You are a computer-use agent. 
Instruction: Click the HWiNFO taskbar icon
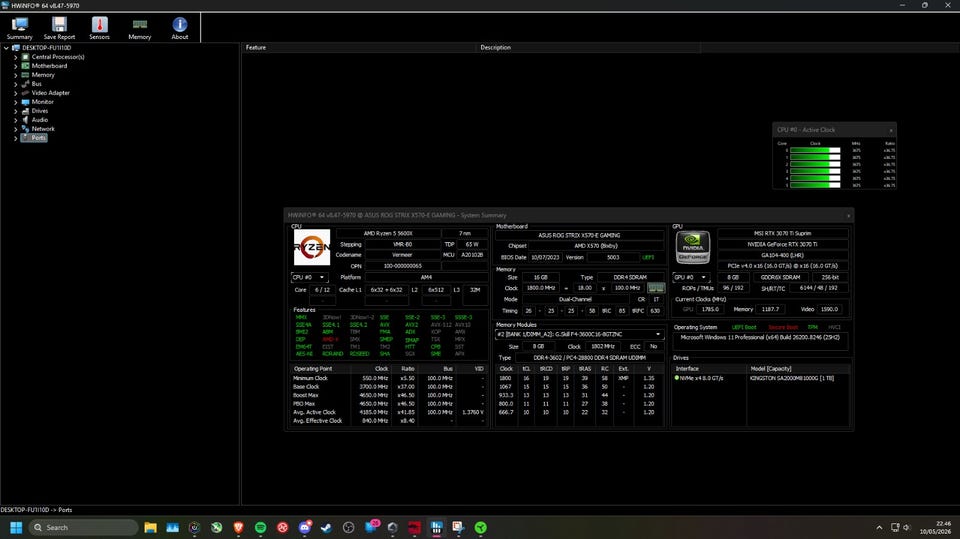(437, 527)
